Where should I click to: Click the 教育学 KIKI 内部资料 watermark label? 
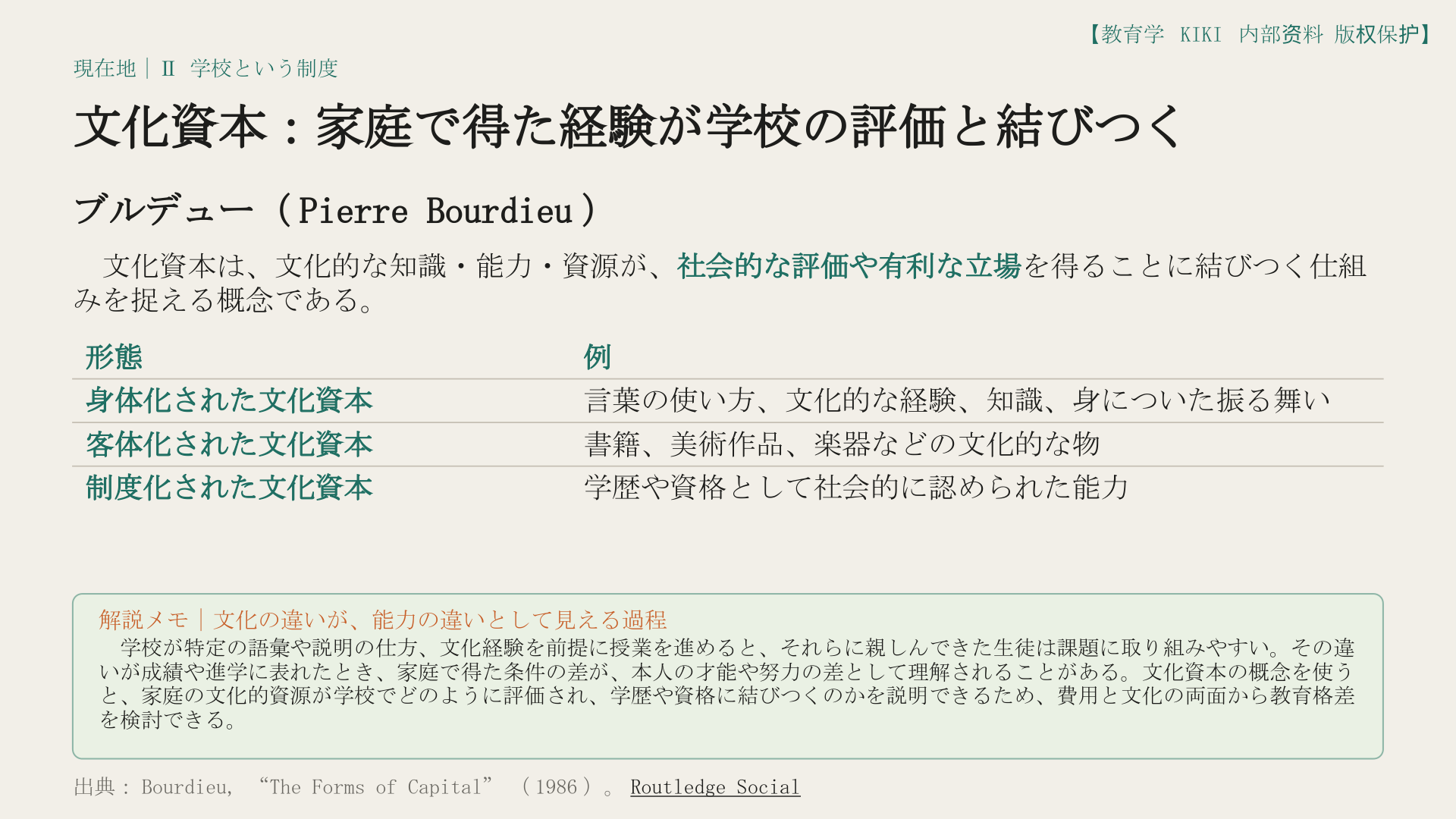(1260, 34)
